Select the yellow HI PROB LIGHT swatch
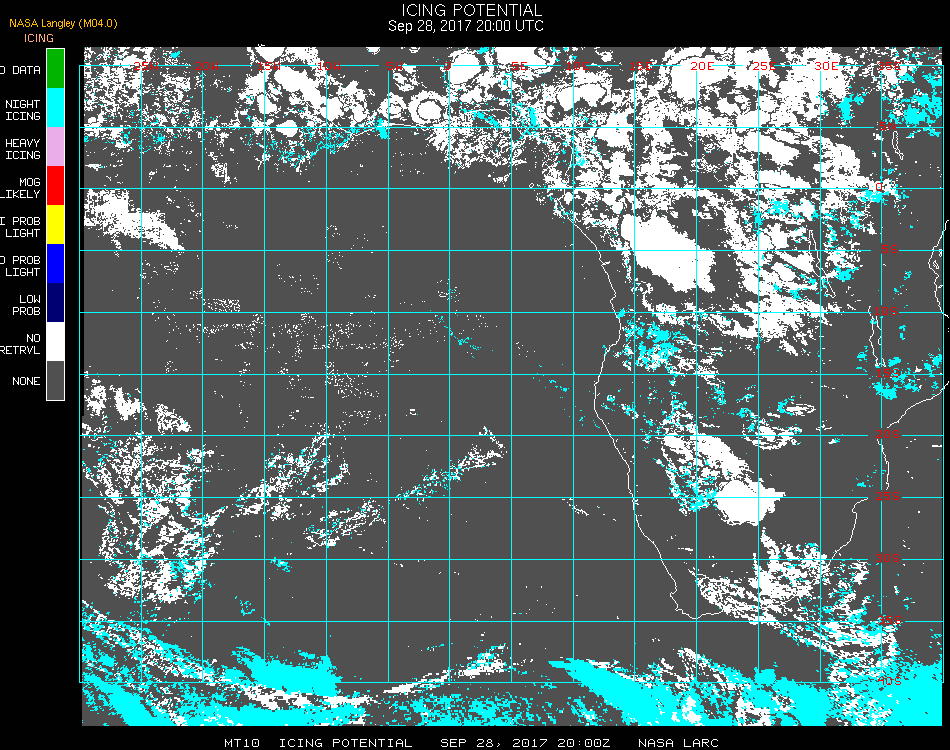The width and height of the screenshot is (950, 750). click(x=56, y=225)
